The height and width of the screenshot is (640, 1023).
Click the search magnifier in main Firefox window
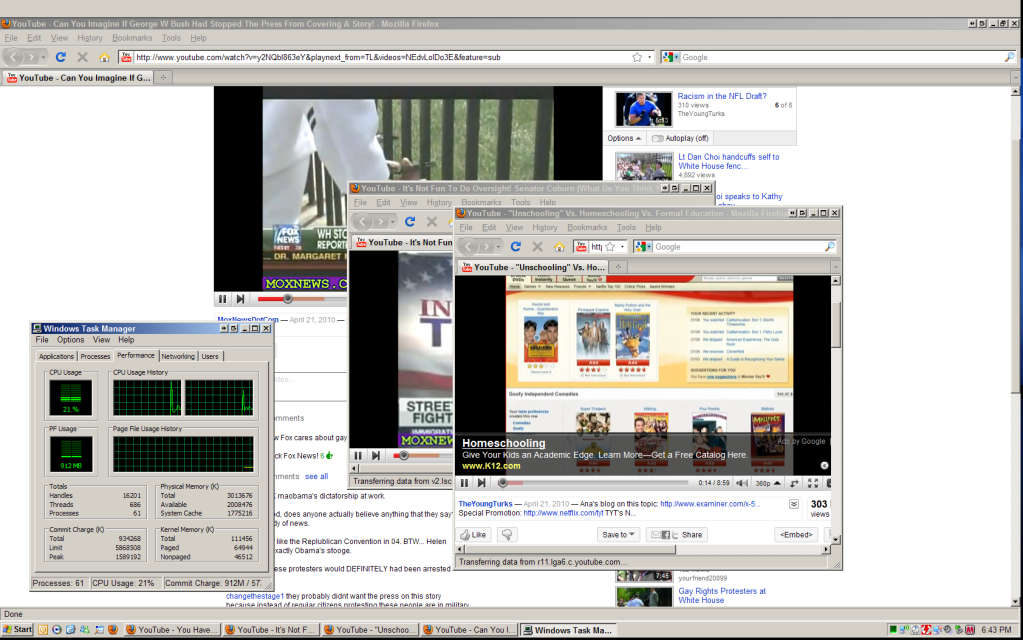[x=1009, y=57]
